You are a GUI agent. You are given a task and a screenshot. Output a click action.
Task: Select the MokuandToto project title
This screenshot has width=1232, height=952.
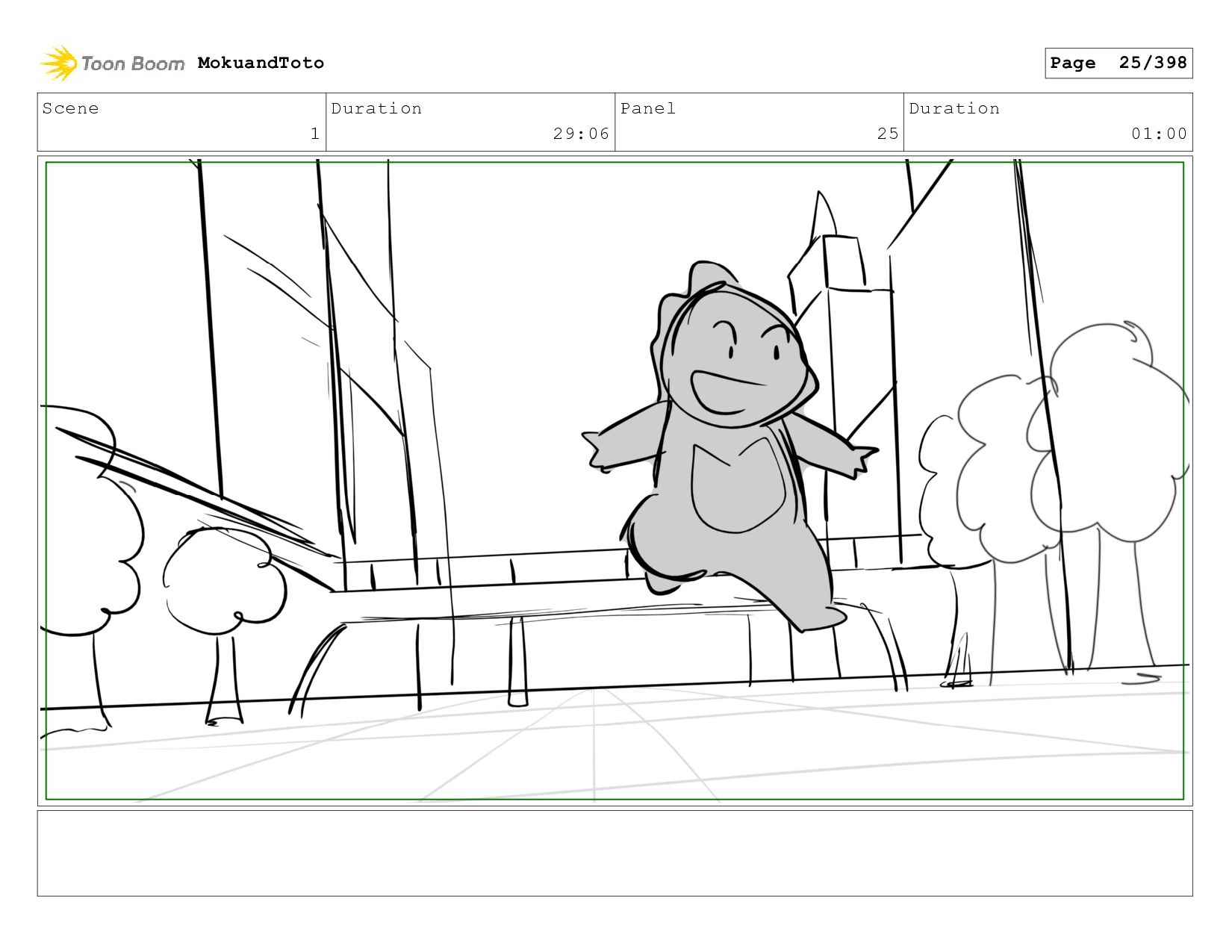click(261, 63)
